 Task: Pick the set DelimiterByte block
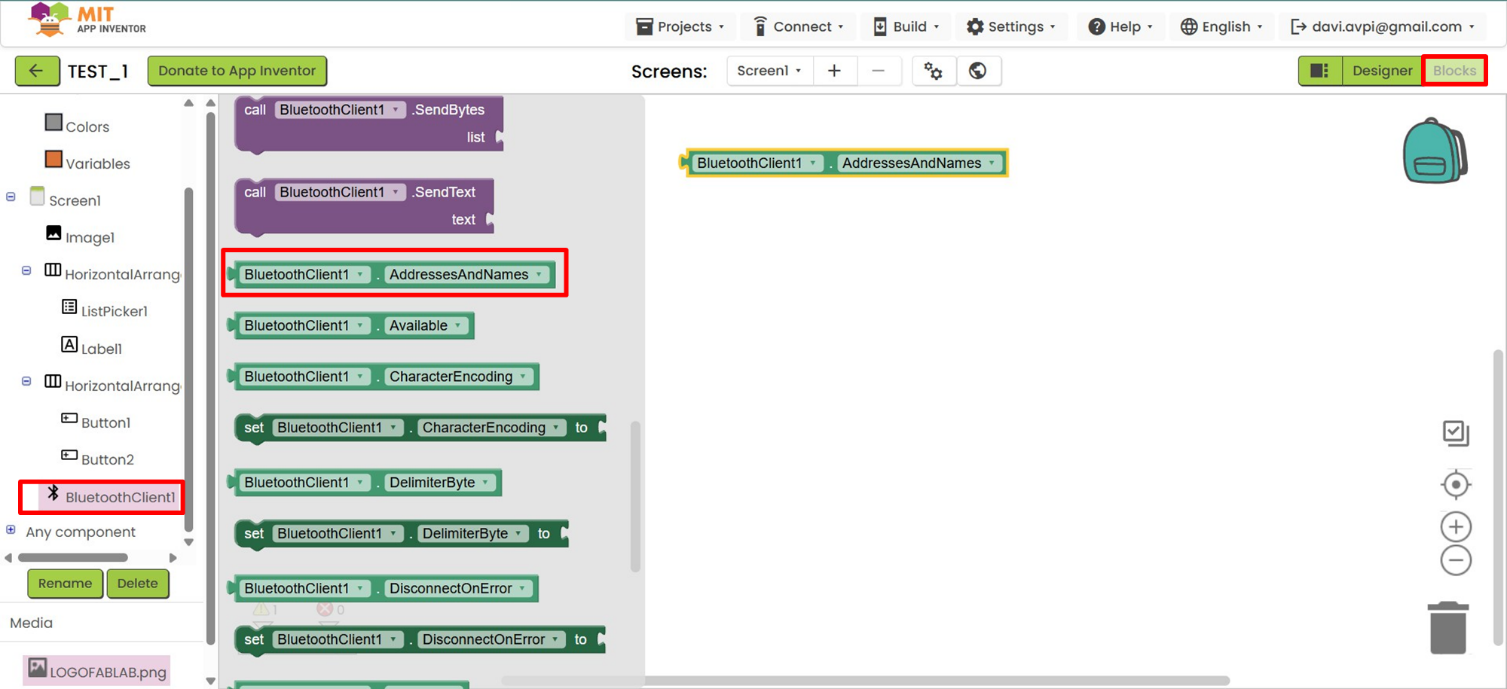(x=401, y=534)
